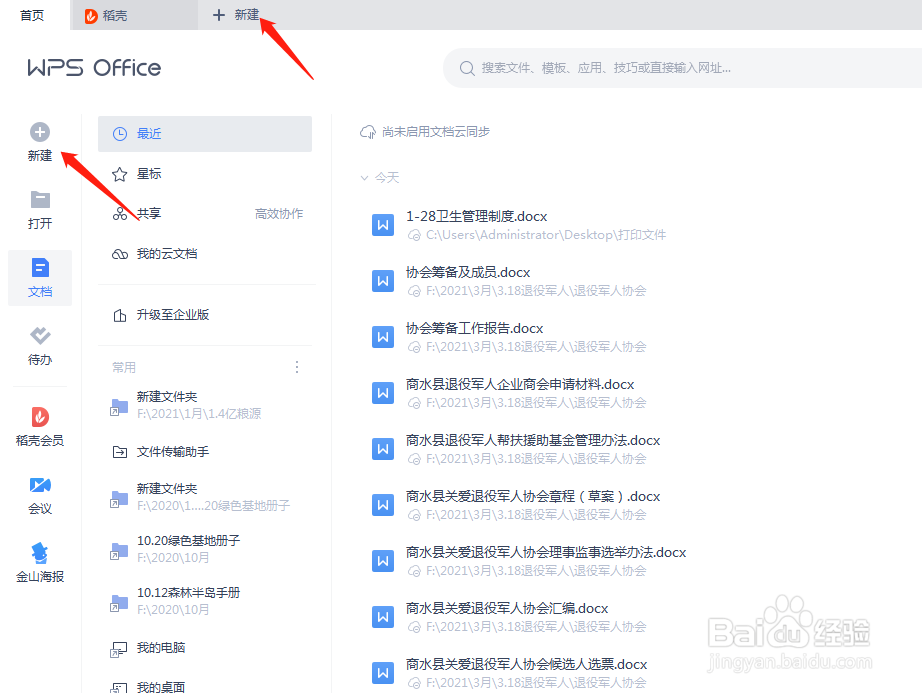Click the 稻壳 tab logo icon

91,16
